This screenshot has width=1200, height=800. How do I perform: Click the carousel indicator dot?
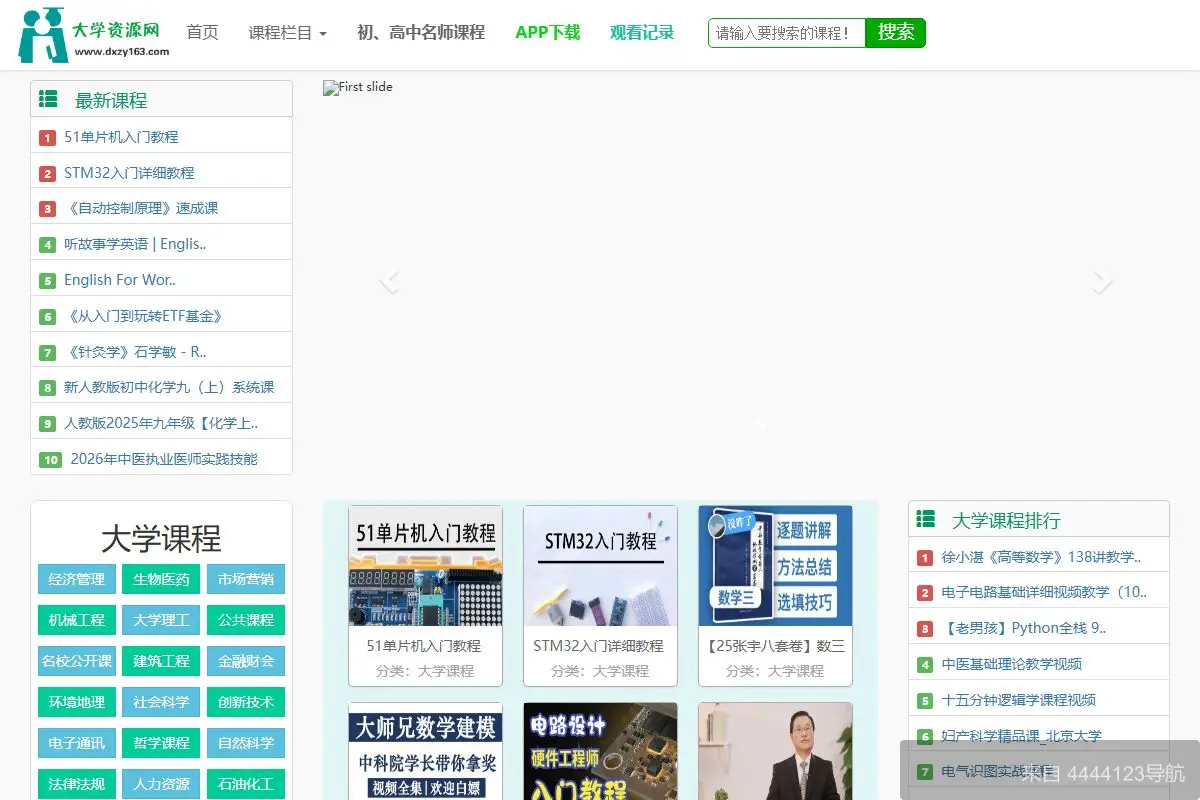pos(758,424)
